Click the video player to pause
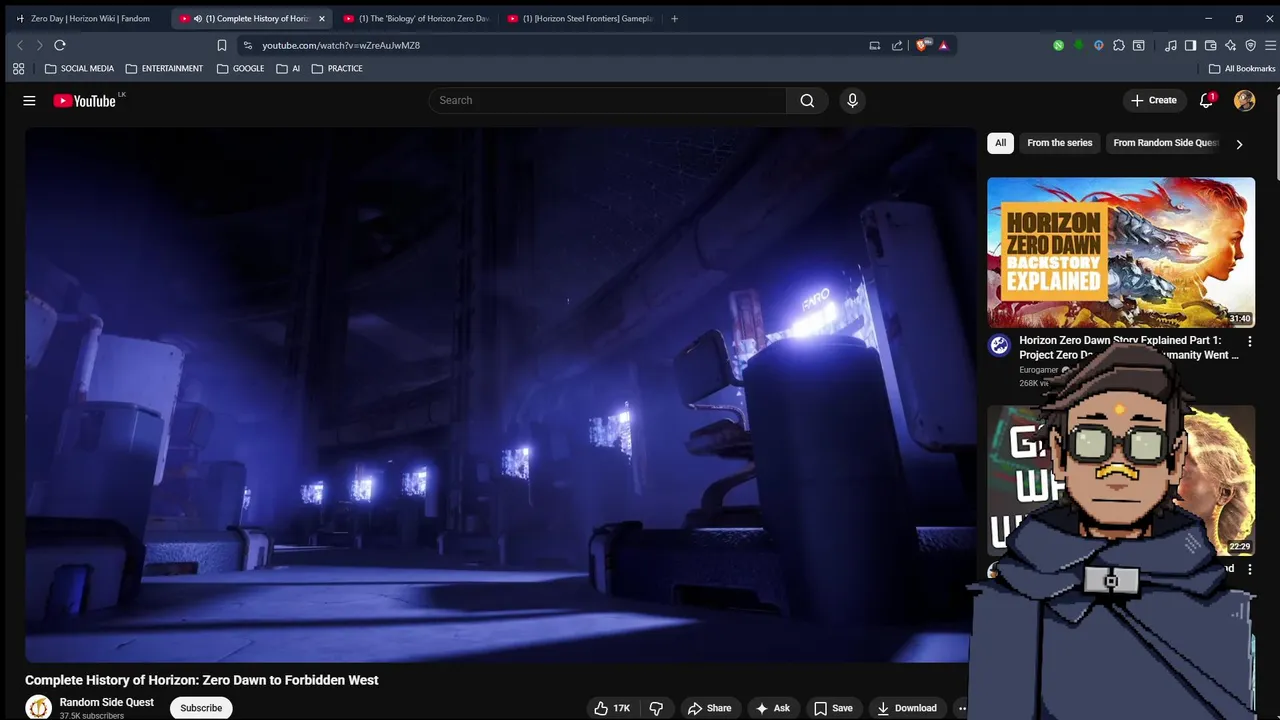The image size is (1280, 720). tap(498, 395)
